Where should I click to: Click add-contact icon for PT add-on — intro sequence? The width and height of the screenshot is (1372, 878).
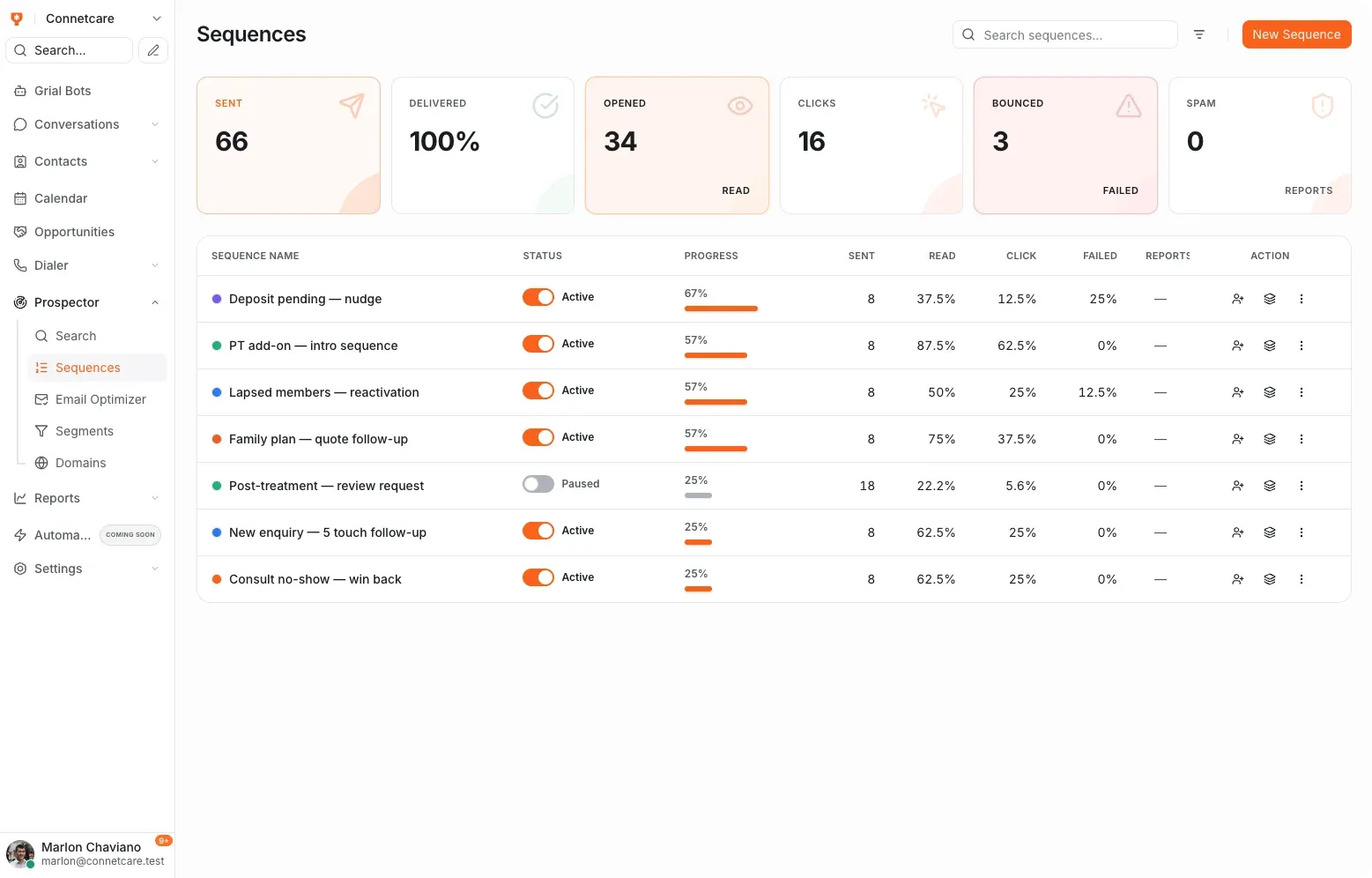point(1238,346)
